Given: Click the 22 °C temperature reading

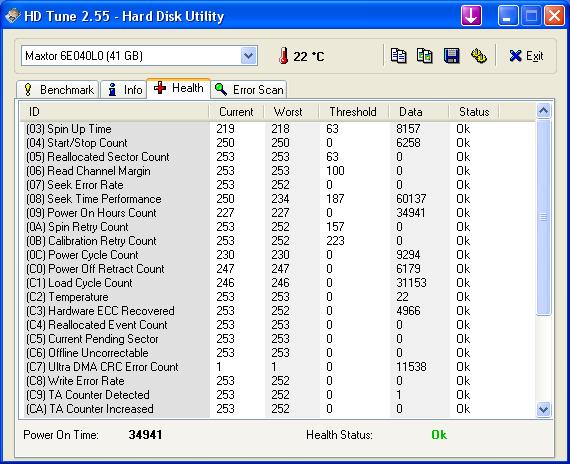Looking at the screenshot, I should click(x=309, y=56).
